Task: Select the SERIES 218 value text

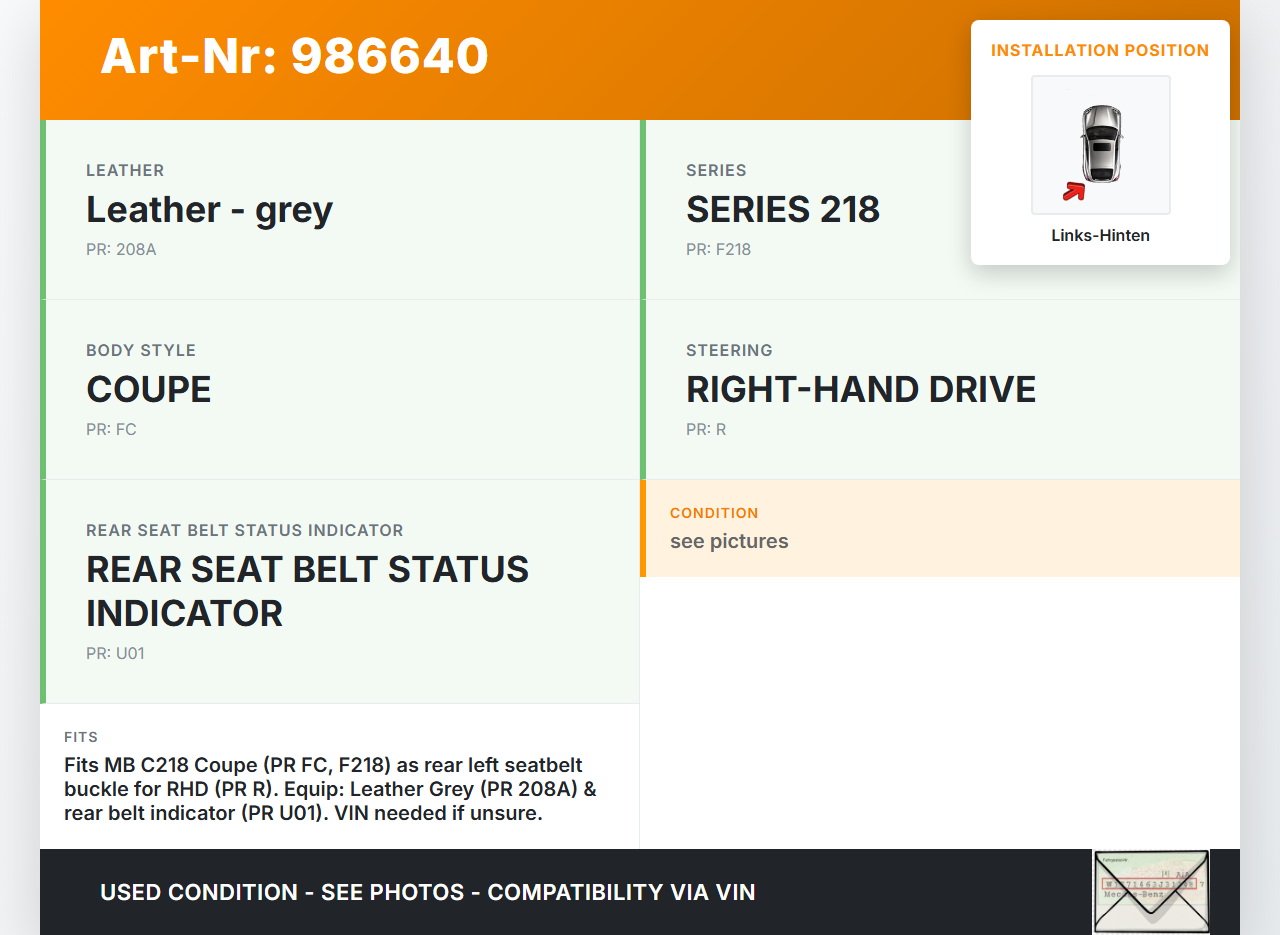Action: tap(782, 210)
